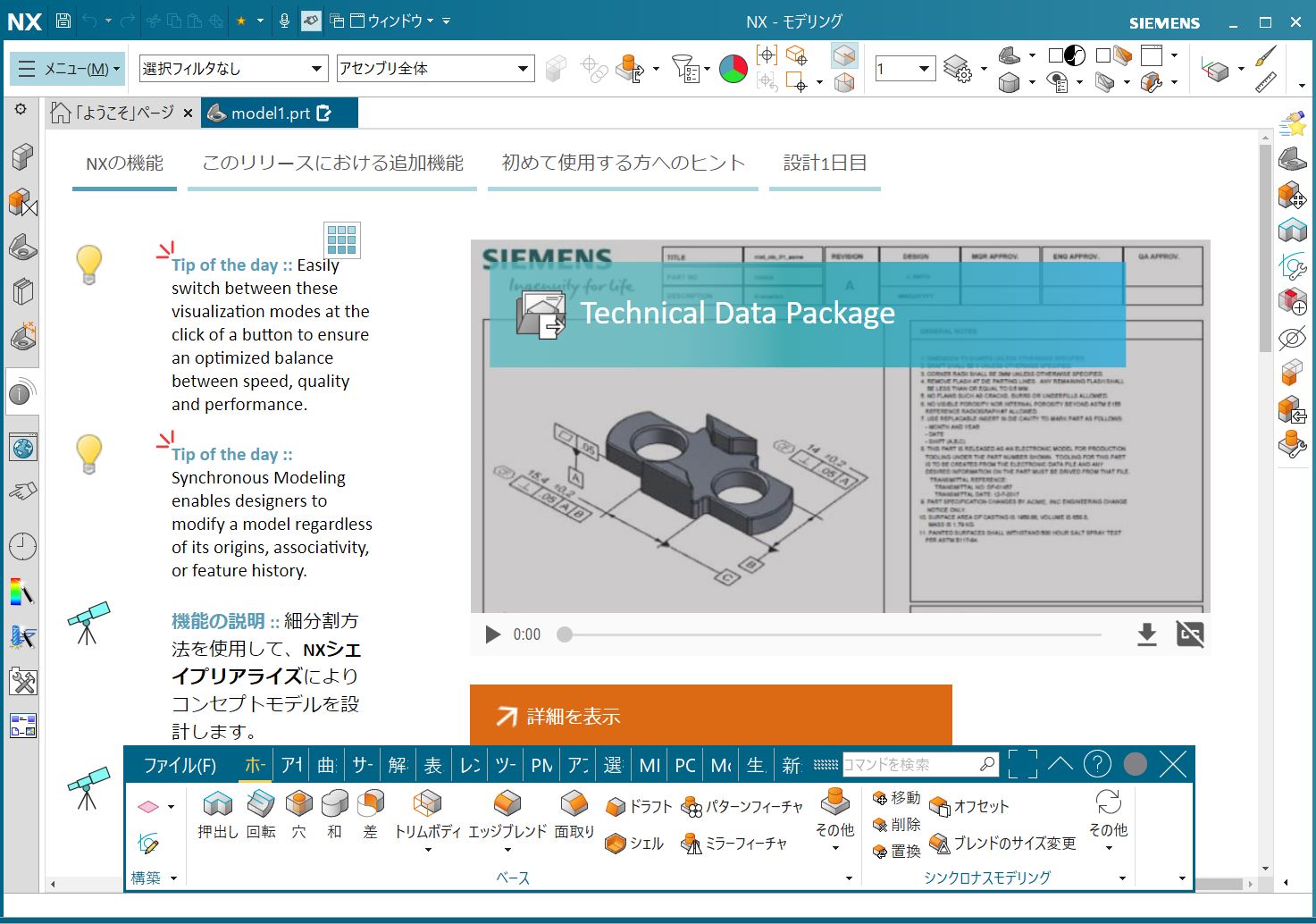Open the ミラーフィーチャ tool
This screenshot has height=924, width=1316.
734,843
